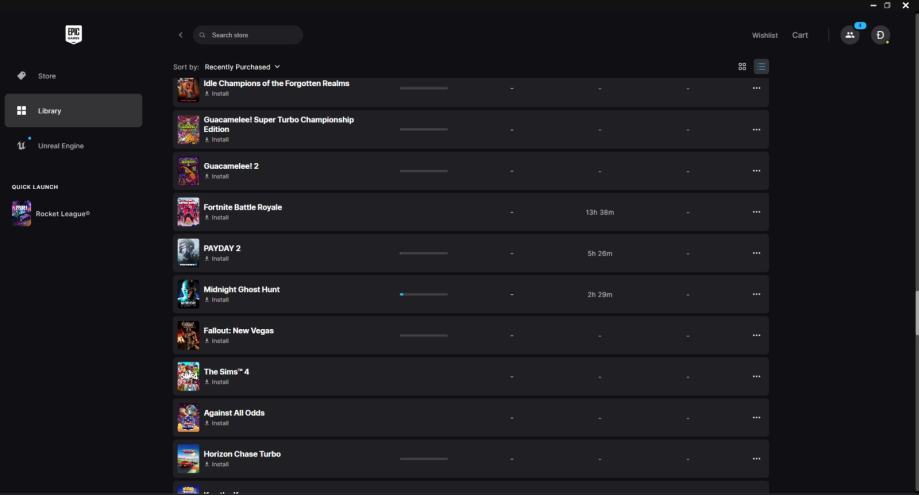
Task: Open the user profile avatar
Action: (880, 35)
